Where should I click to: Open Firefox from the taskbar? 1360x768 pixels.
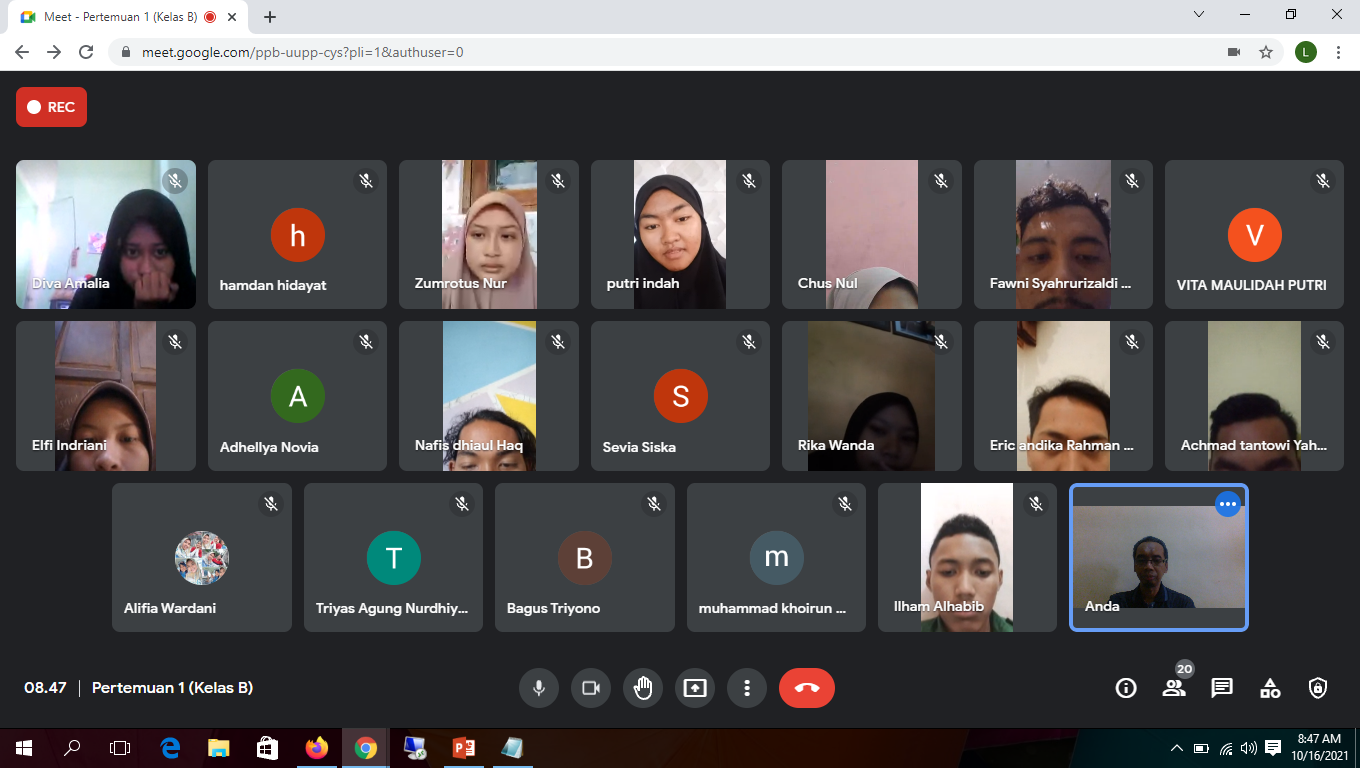(x=317, y=747)
